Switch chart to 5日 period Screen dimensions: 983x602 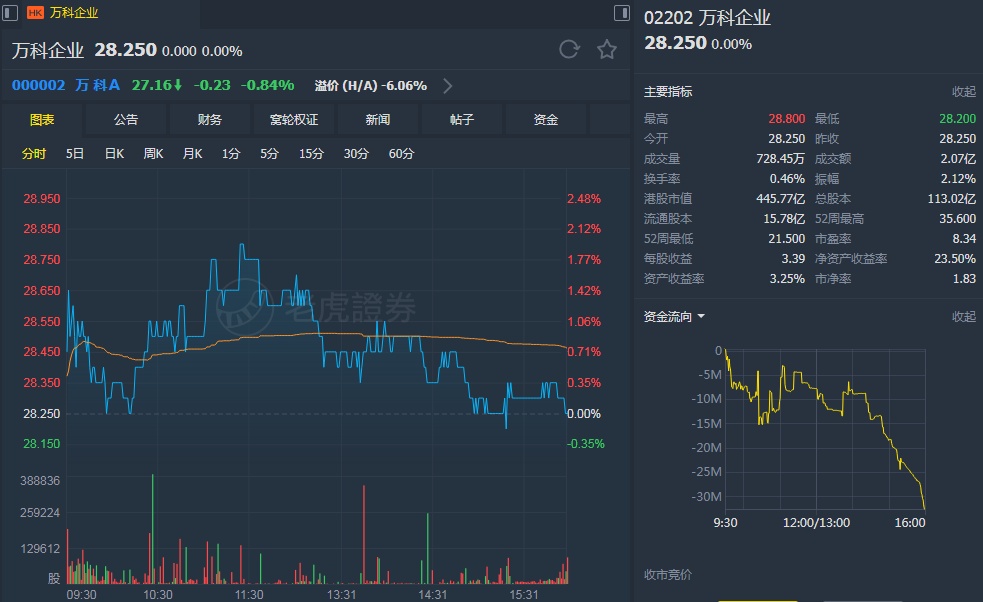75,154
